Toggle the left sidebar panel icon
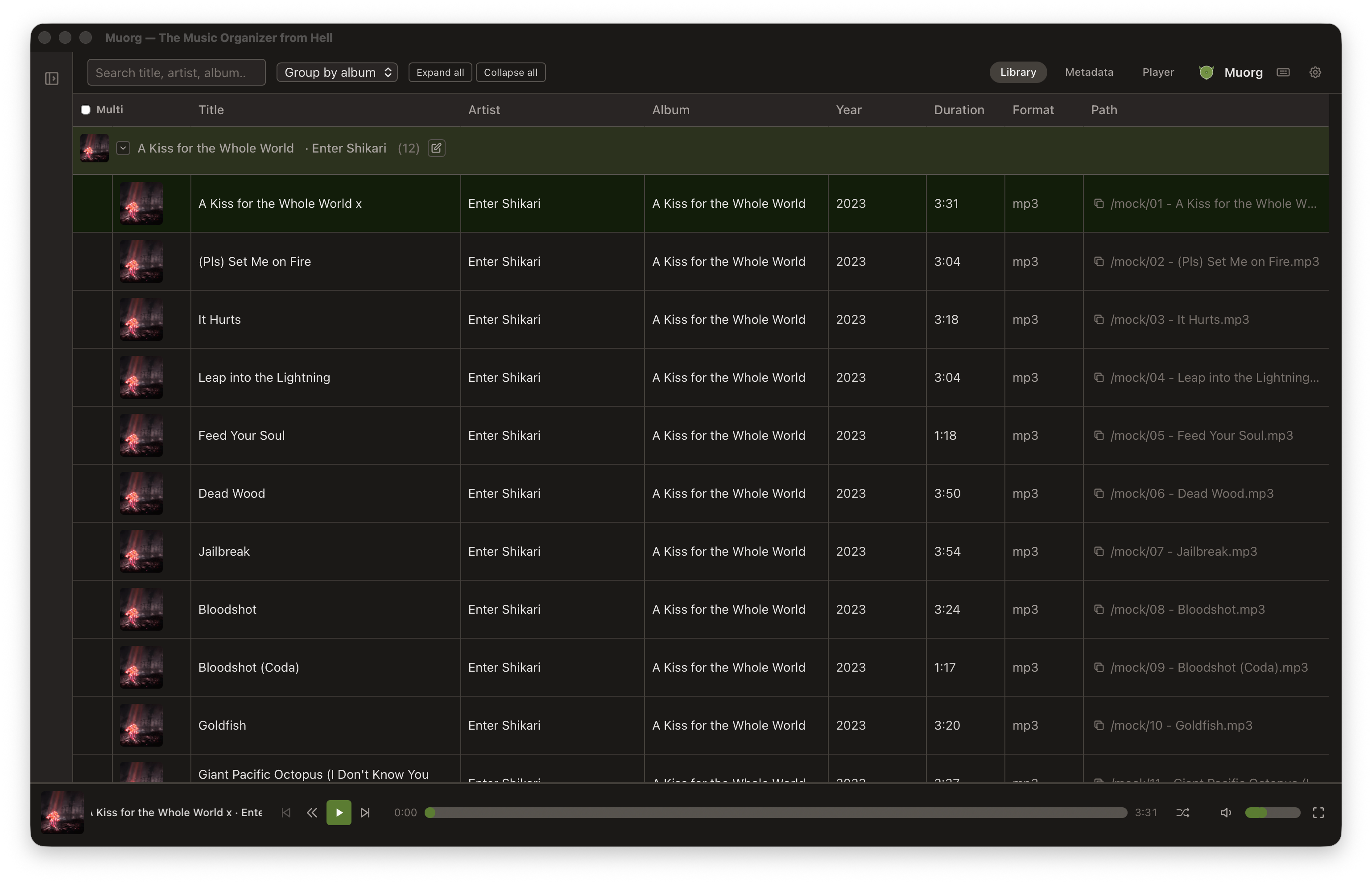This screenshot has width=1372, height=884. 52,78
